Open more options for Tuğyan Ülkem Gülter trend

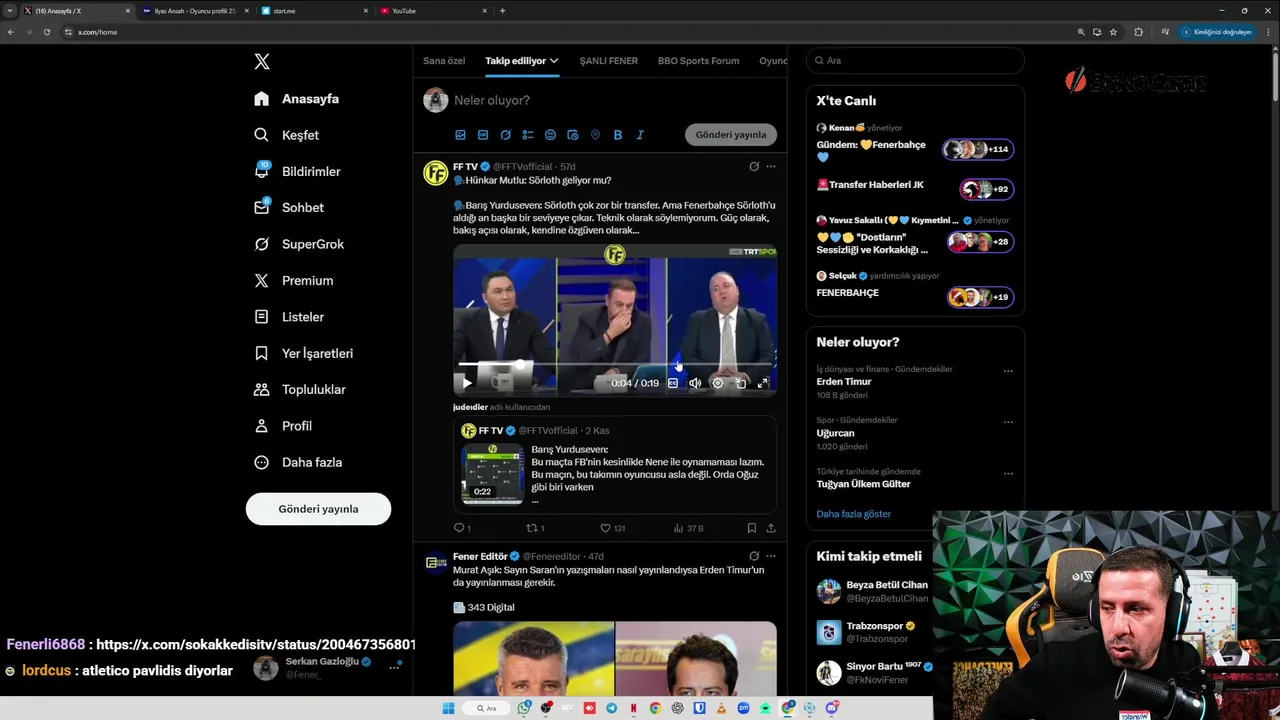coord(1008,473)
